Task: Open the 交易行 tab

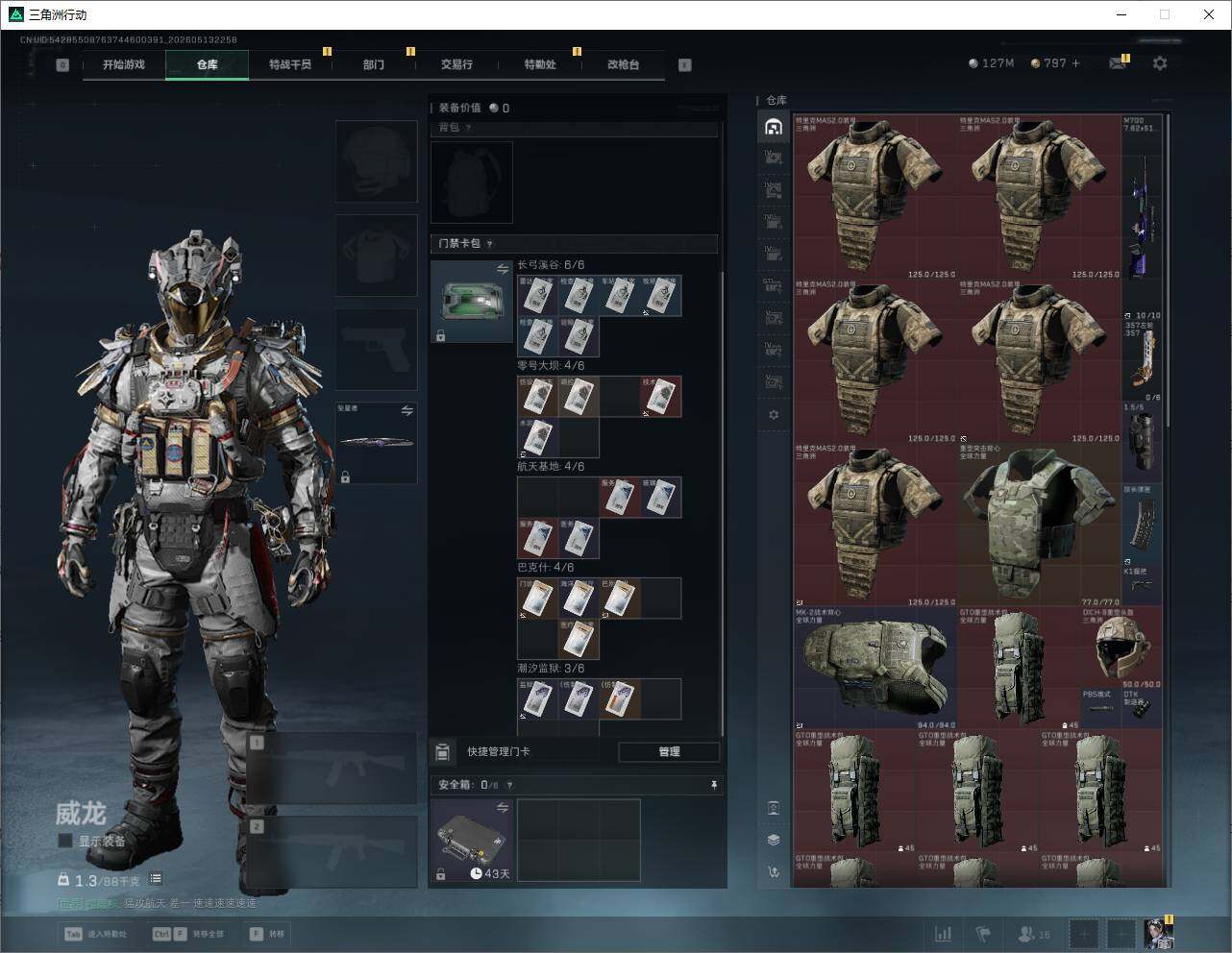Action: [456, 64]
